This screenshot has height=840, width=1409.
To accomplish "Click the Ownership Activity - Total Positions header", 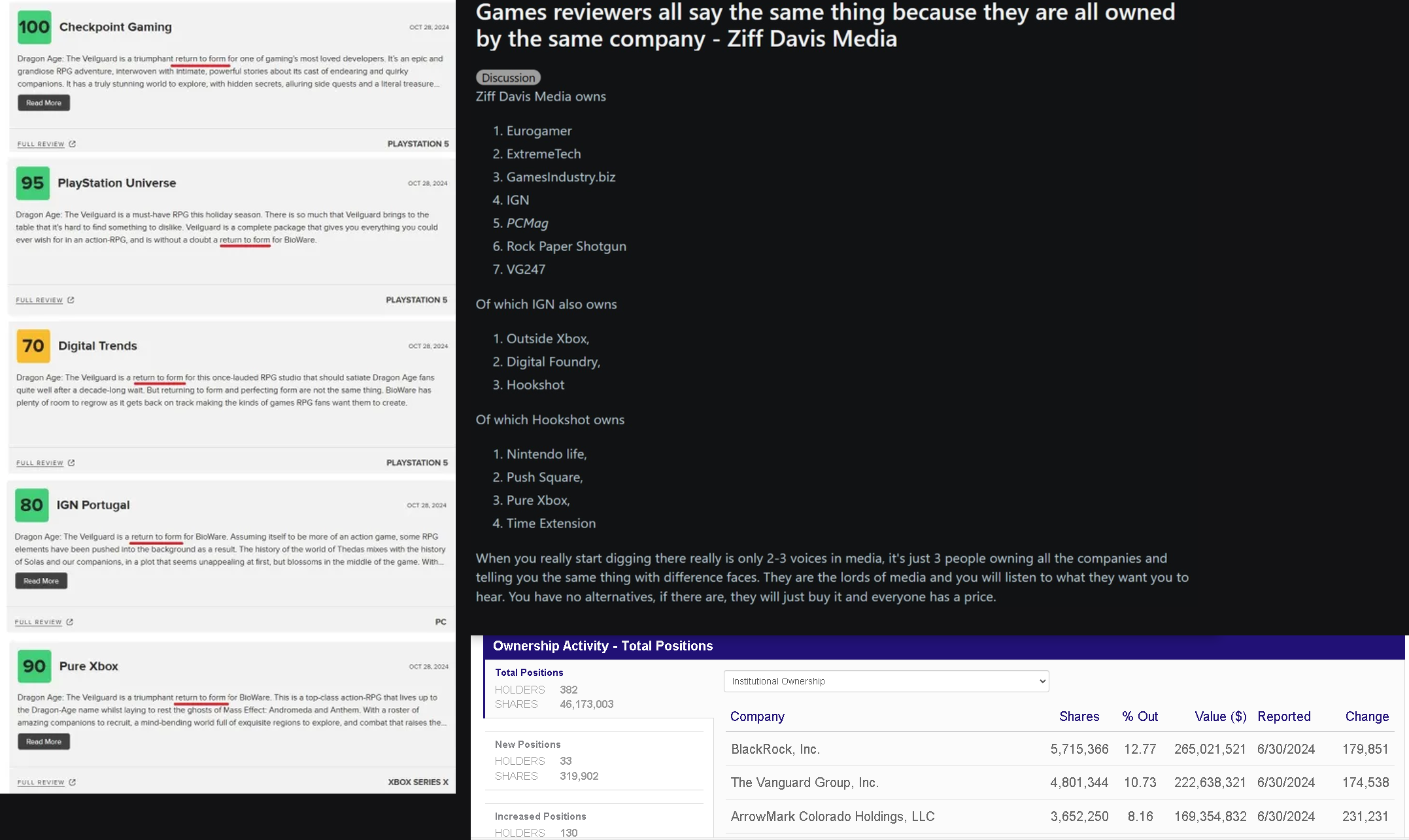I will click(603, 646).
